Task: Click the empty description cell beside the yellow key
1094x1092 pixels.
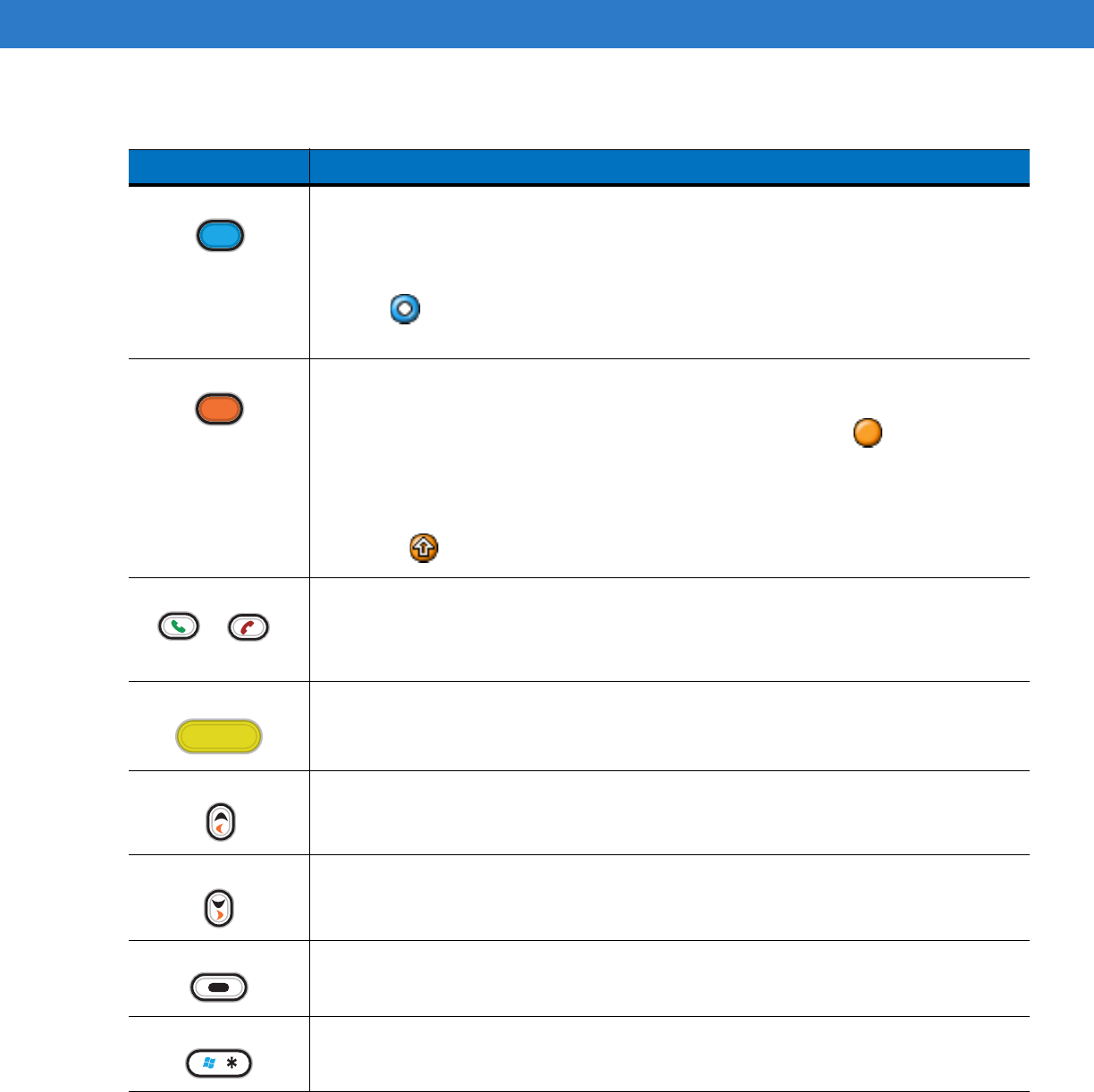Action: coord(669,726)
